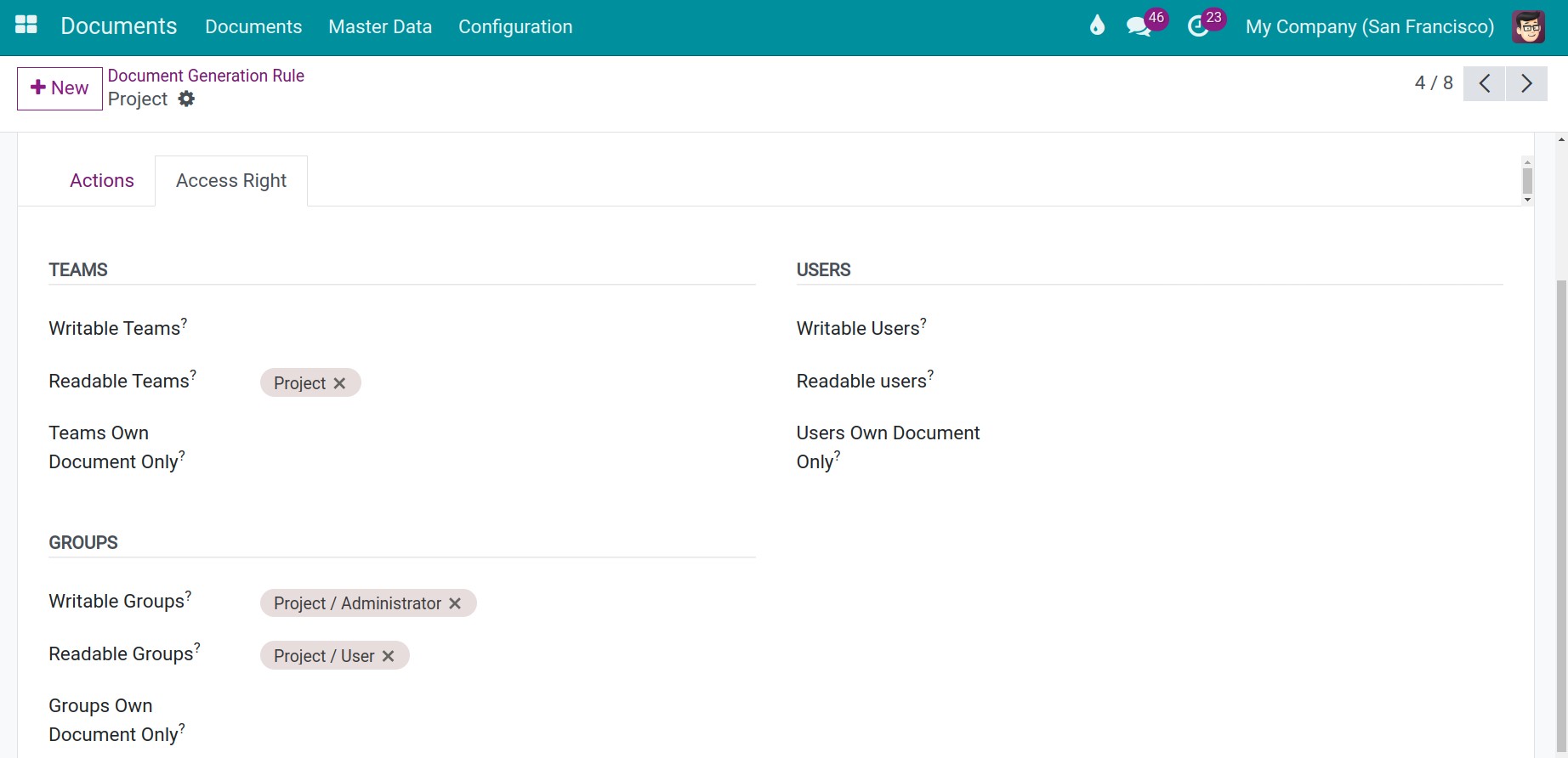Show help tooltip for Writable Teams

coord(185,322)
